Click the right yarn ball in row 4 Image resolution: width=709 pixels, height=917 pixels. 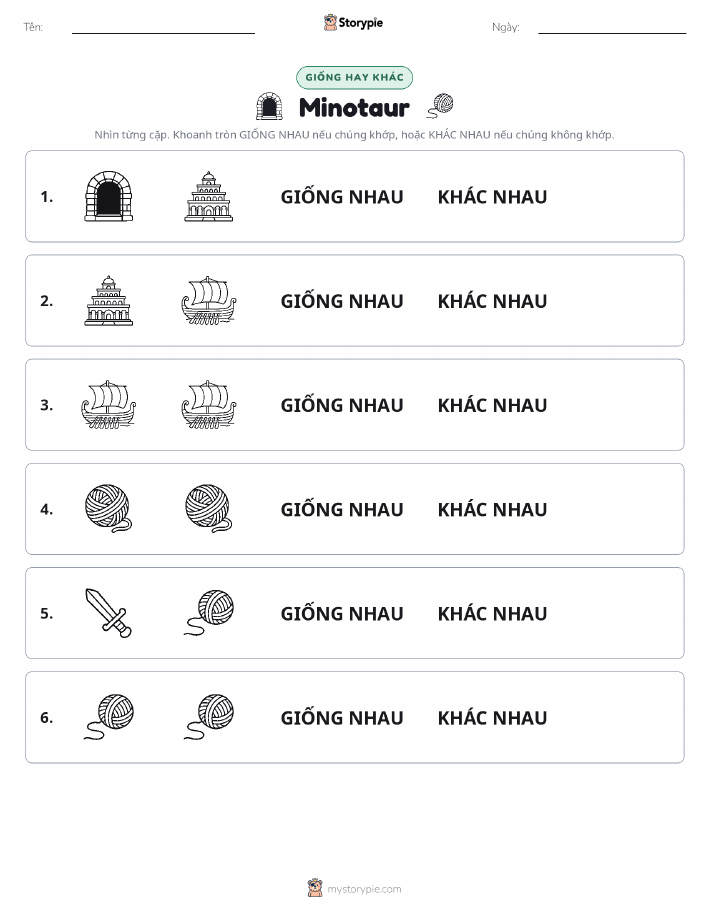click(x=209, y=508)
